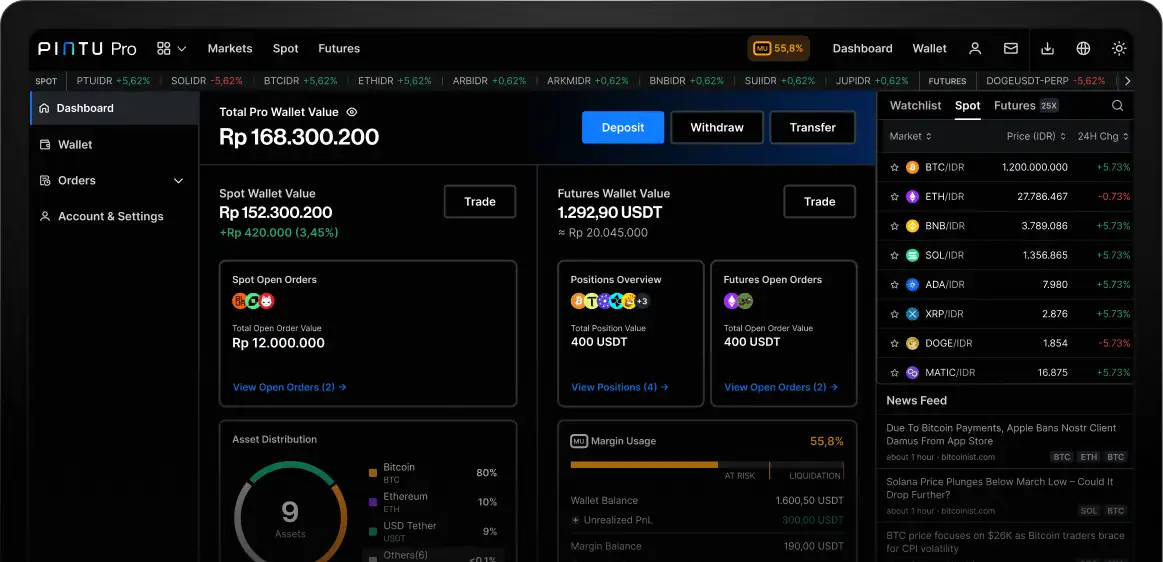Sort market list by Price (IDR)
This screenshot has width=1163, height=562.
click(x=1035, y=136)
